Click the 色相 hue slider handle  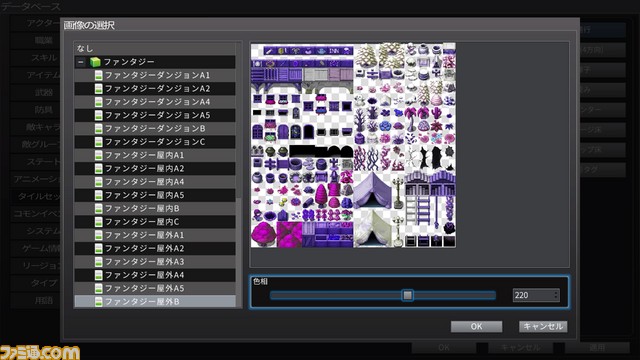(x=407, y=295)
